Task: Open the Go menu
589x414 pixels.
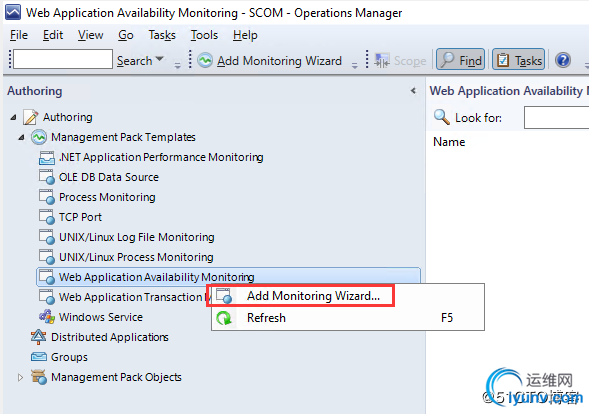Action: tap(125, 35)
